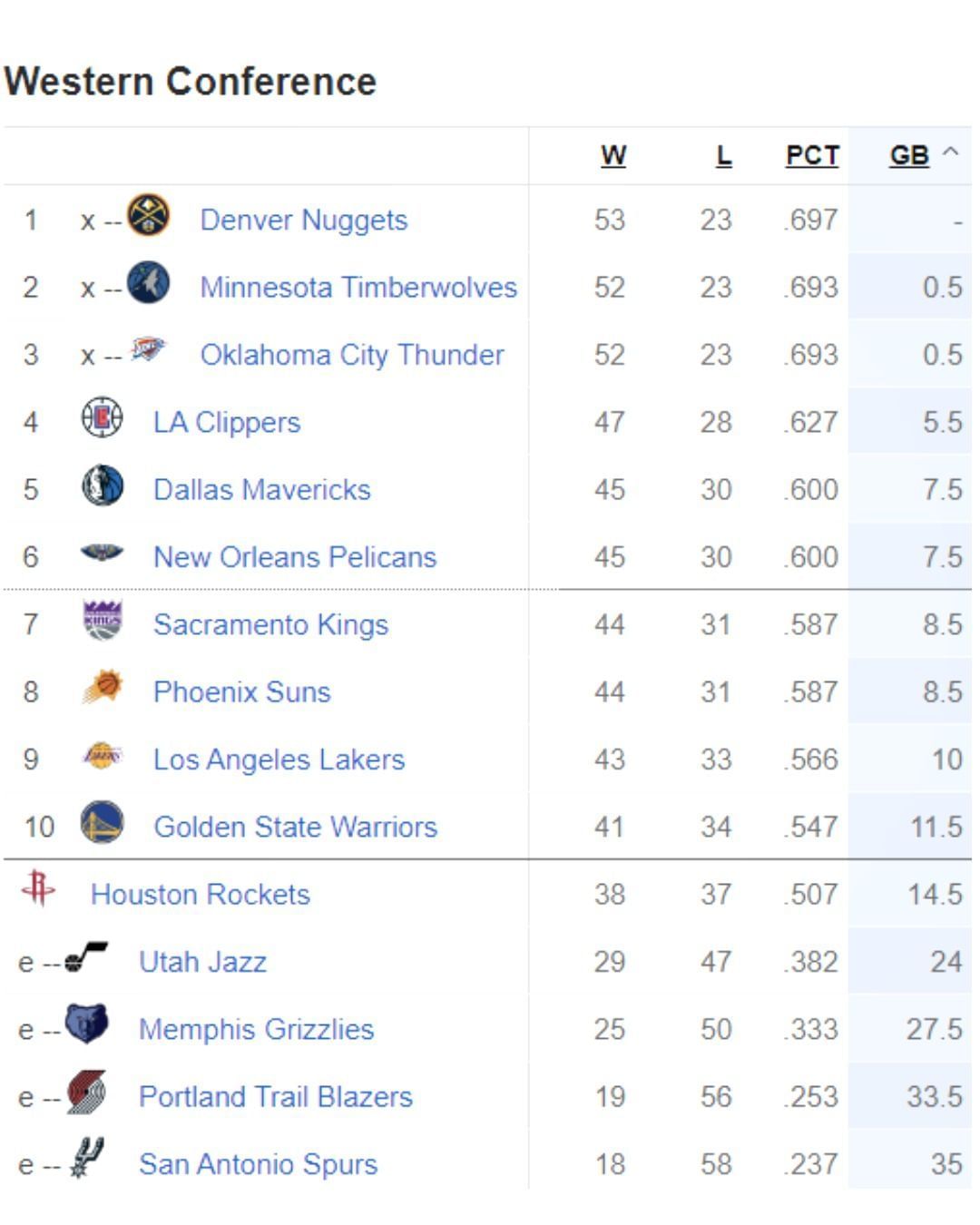
Task: Sort standings by GB column header
Action: 908,156
